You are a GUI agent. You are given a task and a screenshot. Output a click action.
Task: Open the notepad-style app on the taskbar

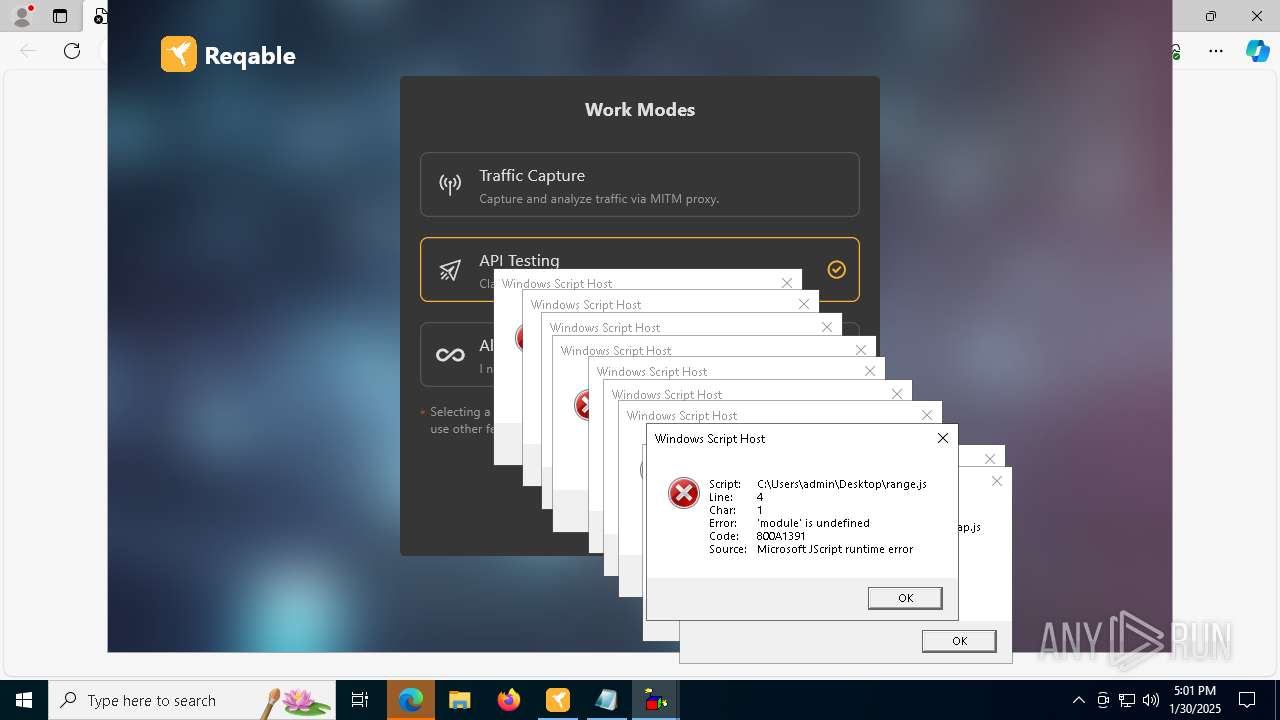[x=607, y=700]
